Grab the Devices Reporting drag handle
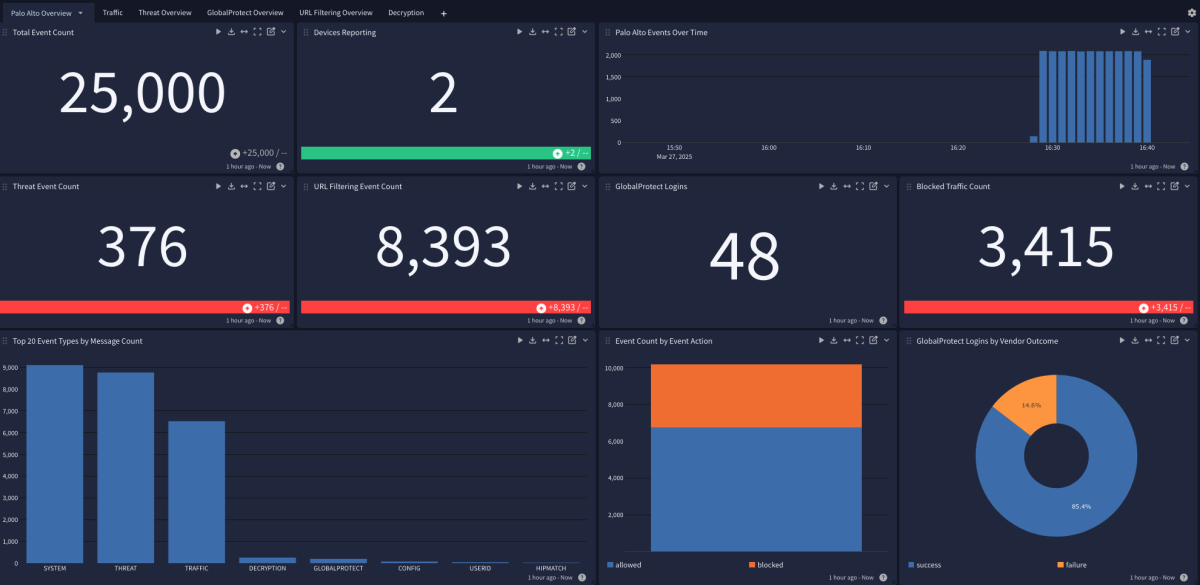The image size is (1200, 585). pyautogui.click(x=306, y=32)
